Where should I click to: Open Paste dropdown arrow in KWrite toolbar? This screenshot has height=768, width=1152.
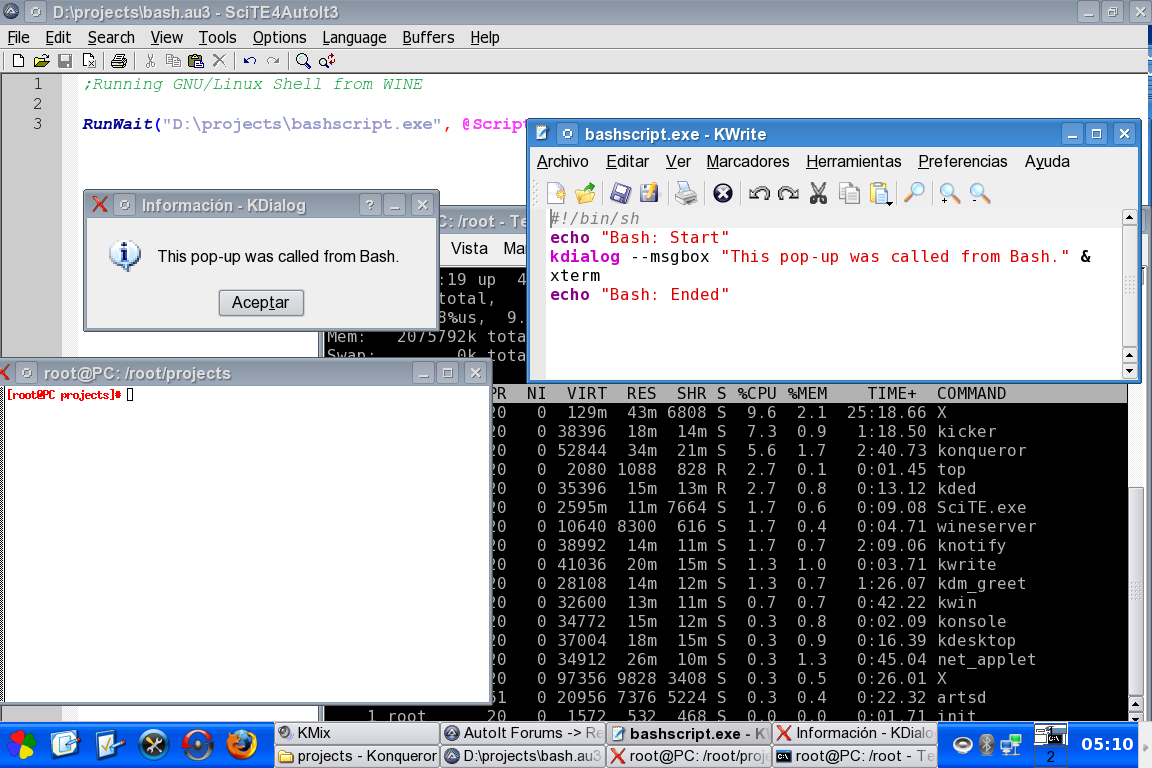890,202
